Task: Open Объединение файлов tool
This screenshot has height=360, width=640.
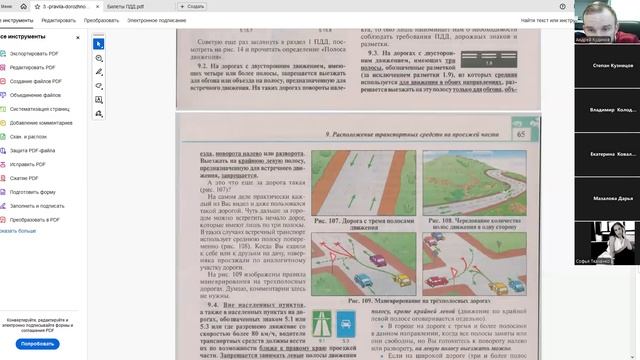Action: [35, 95]
